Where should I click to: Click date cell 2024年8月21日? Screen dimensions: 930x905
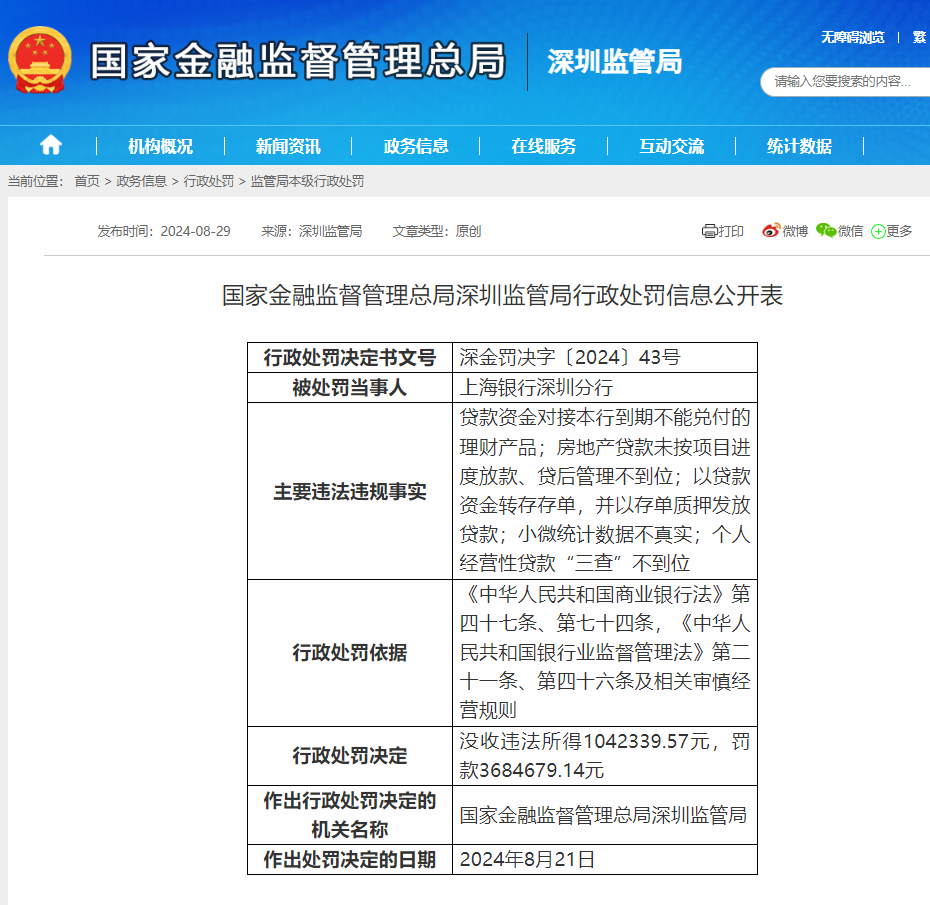(604, 859)
